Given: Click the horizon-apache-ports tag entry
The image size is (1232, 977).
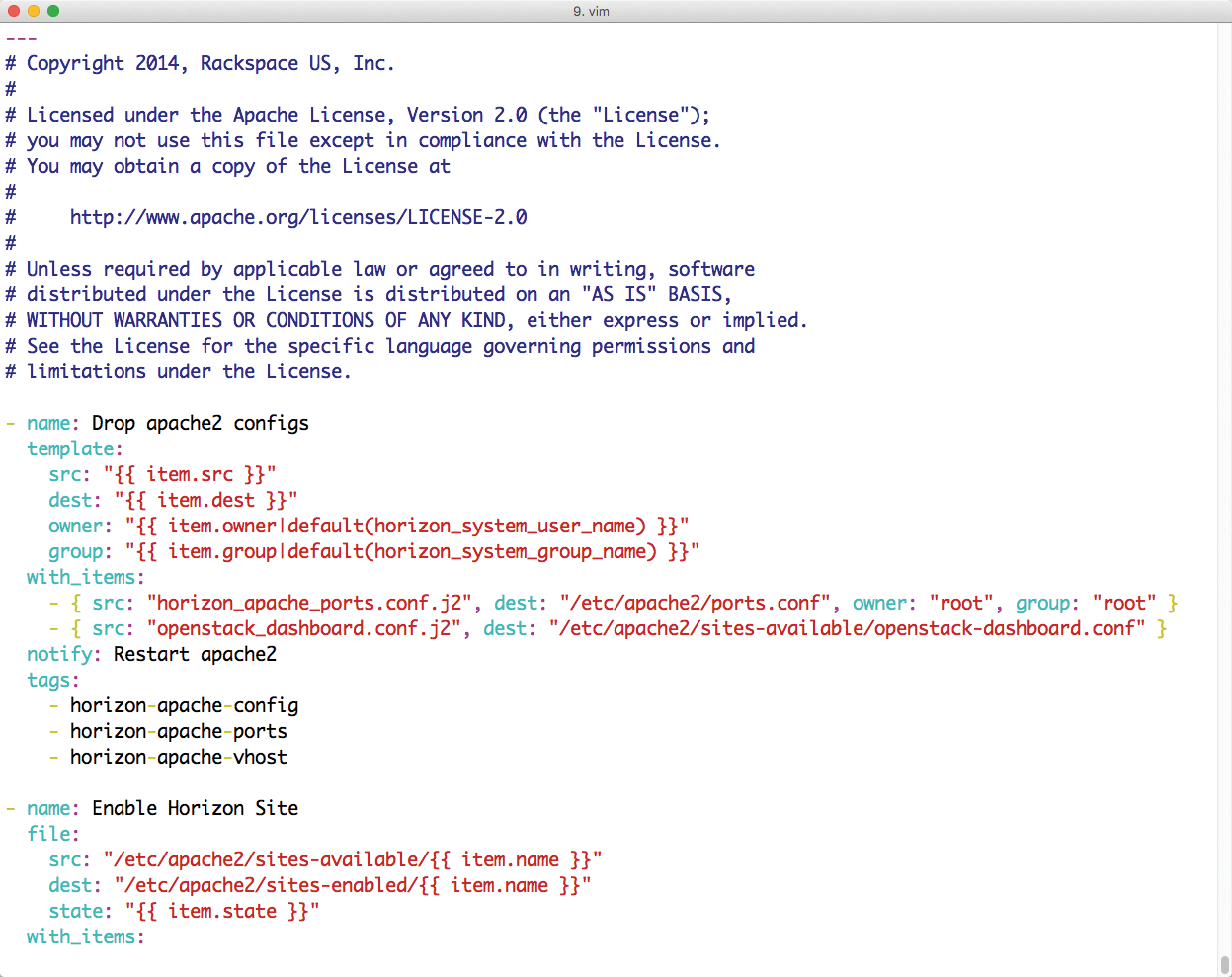Looking at the screenshot, I should click(178, 731).
